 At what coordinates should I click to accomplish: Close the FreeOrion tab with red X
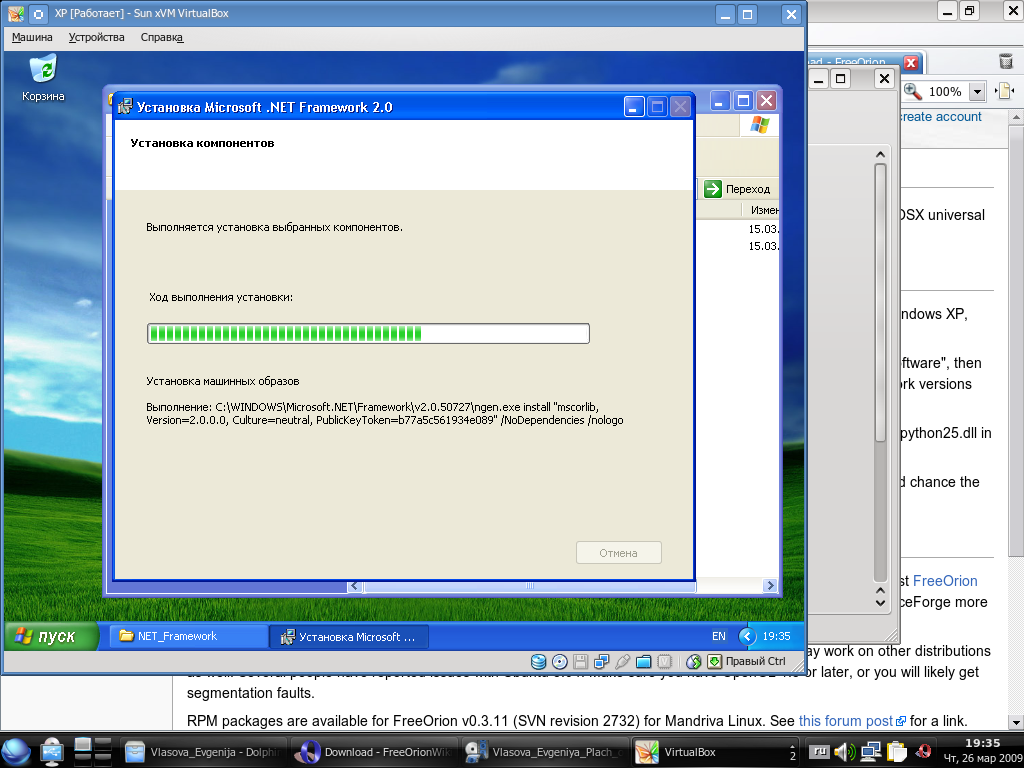[910, 63]
